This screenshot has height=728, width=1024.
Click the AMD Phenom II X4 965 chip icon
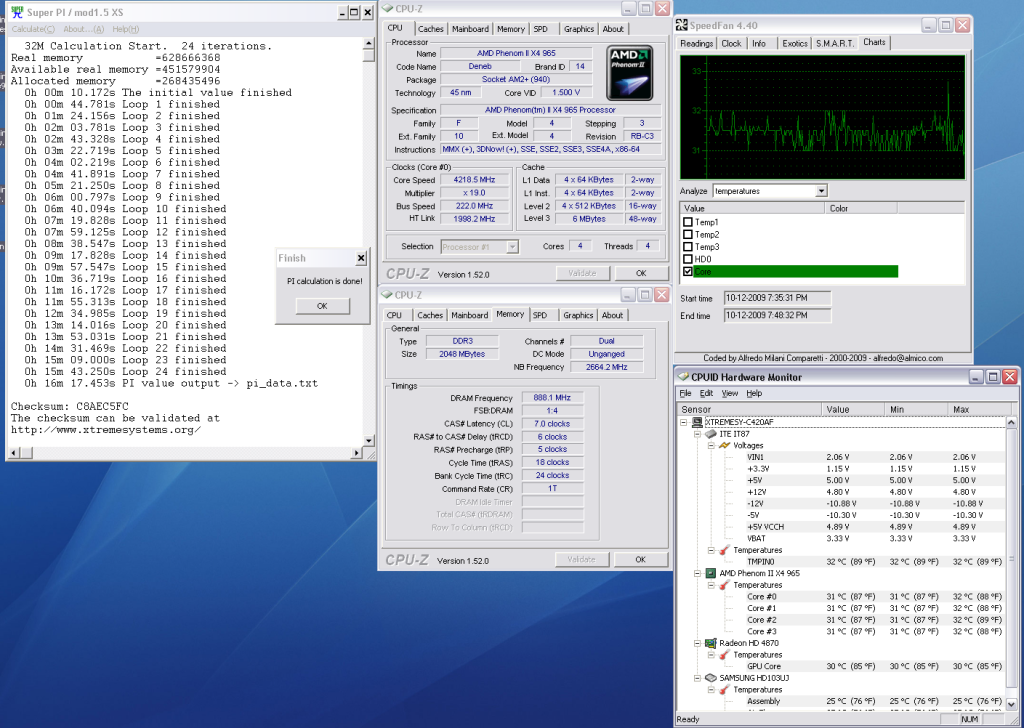[x=711, y=573]
